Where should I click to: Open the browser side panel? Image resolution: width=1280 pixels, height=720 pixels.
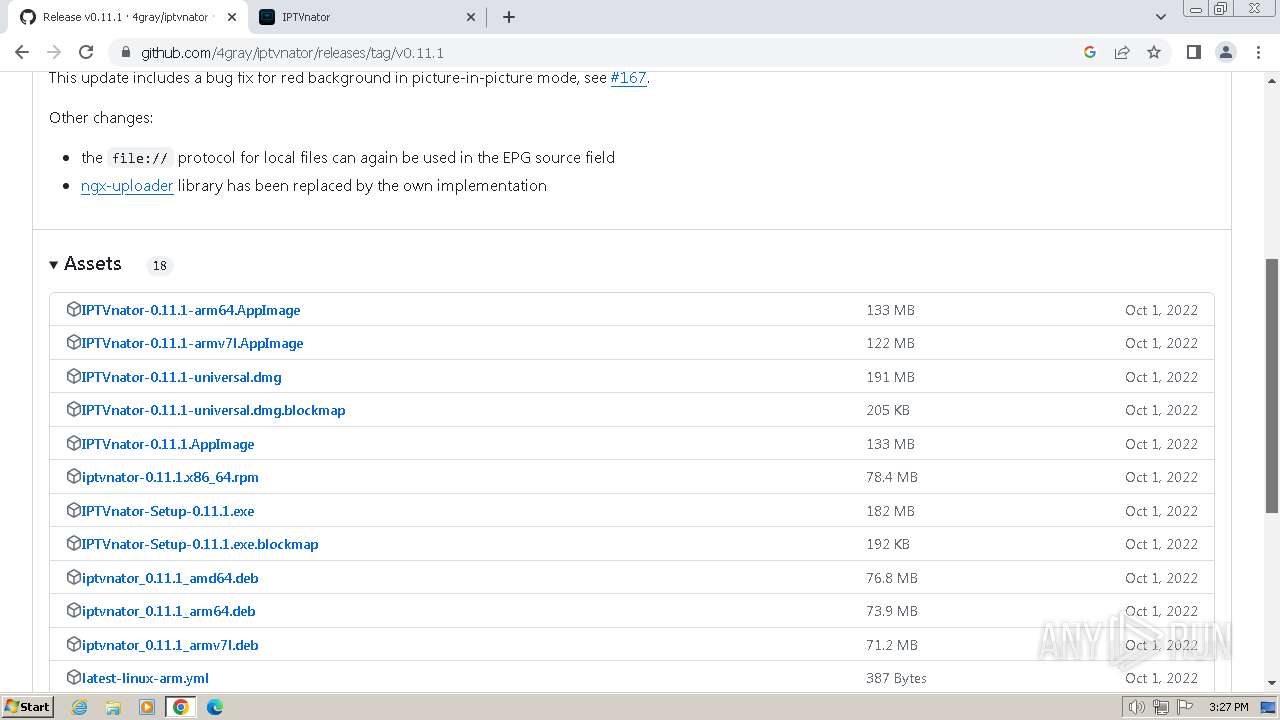pyautogui.click(x=1193, y=52)
